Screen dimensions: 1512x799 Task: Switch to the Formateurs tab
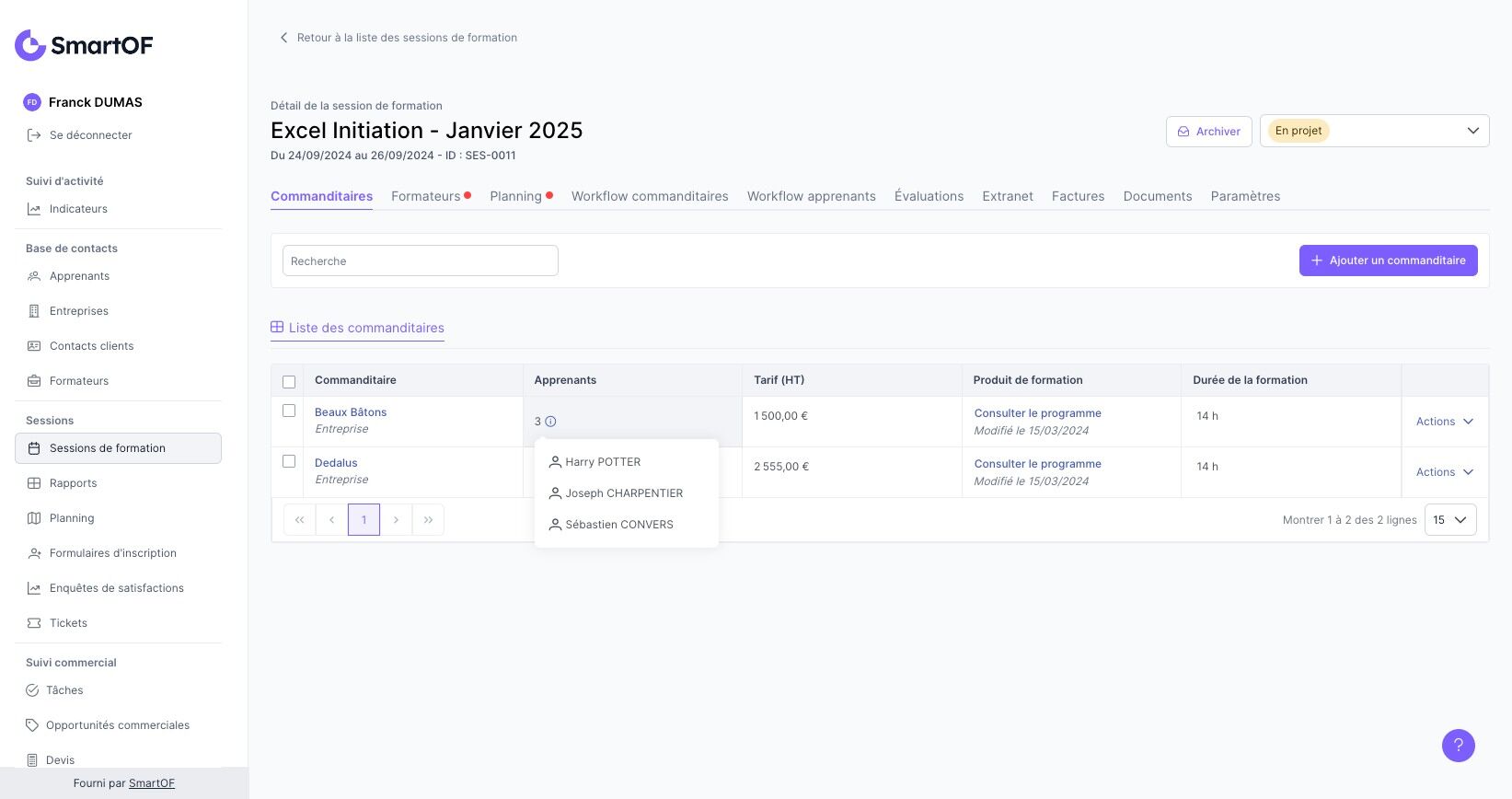425,196
